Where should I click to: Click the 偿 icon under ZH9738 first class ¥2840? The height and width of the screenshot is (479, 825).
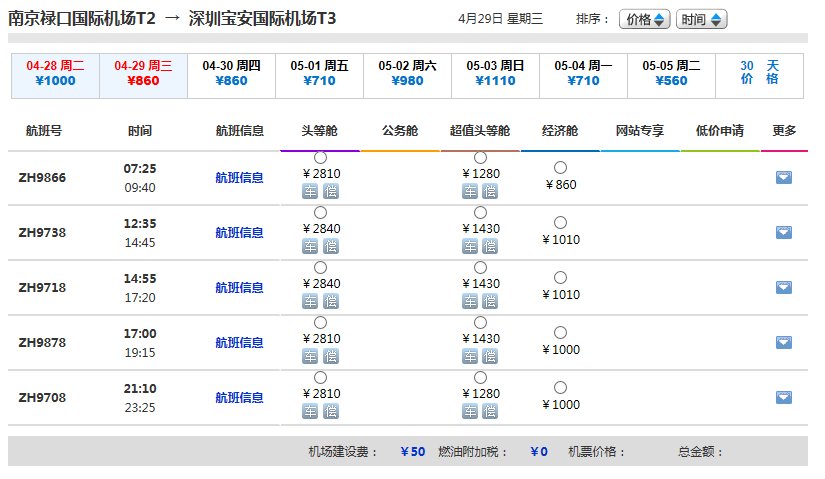330,246
